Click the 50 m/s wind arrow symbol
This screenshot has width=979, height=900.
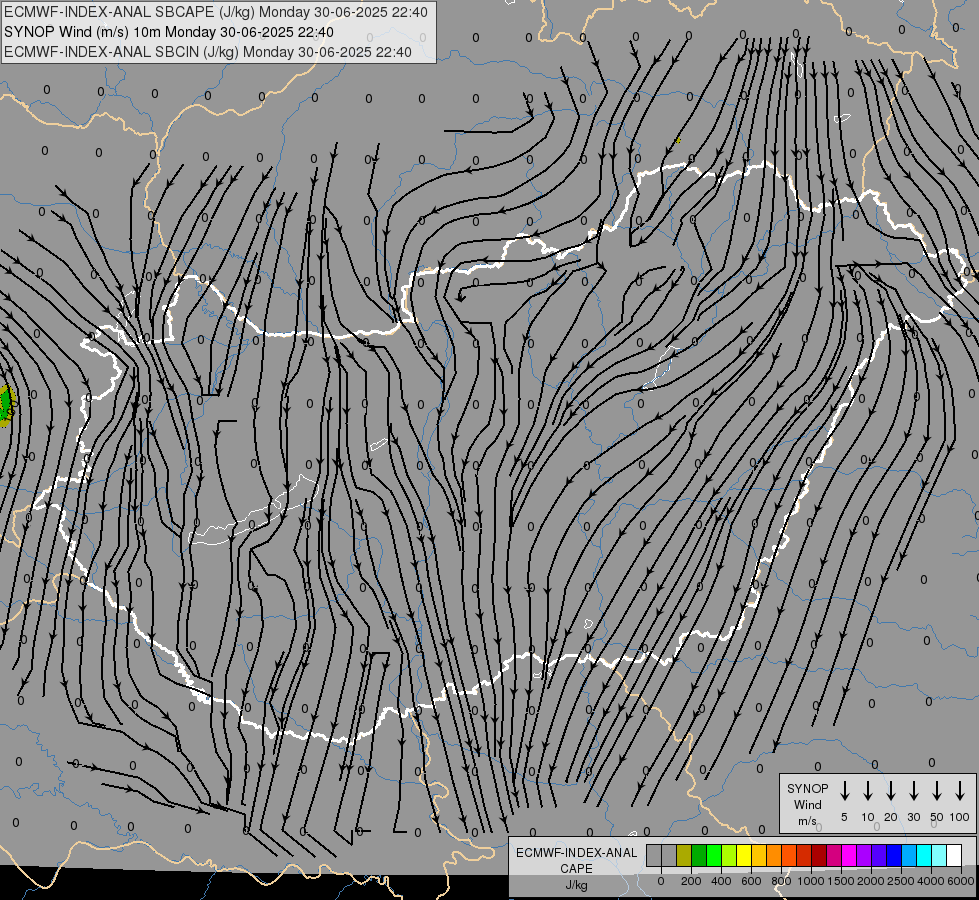[937, 791]
